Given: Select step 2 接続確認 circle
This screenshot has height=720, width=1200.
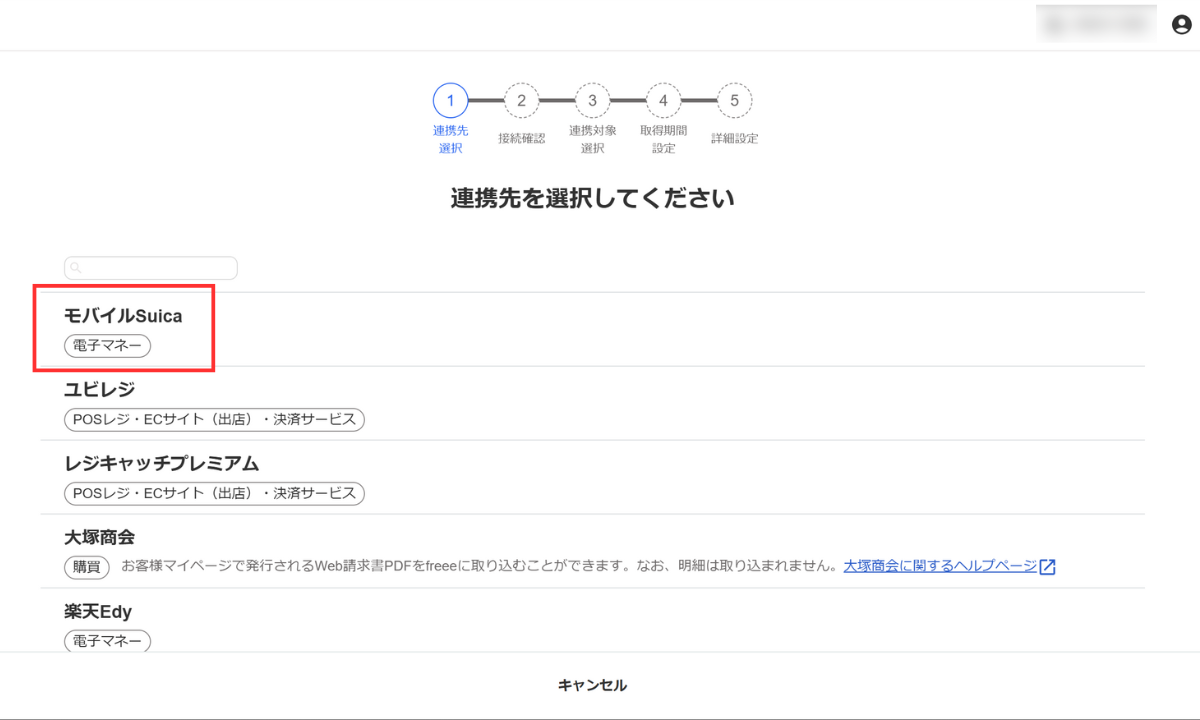Looking at the screenshot, I should point(521,100).
